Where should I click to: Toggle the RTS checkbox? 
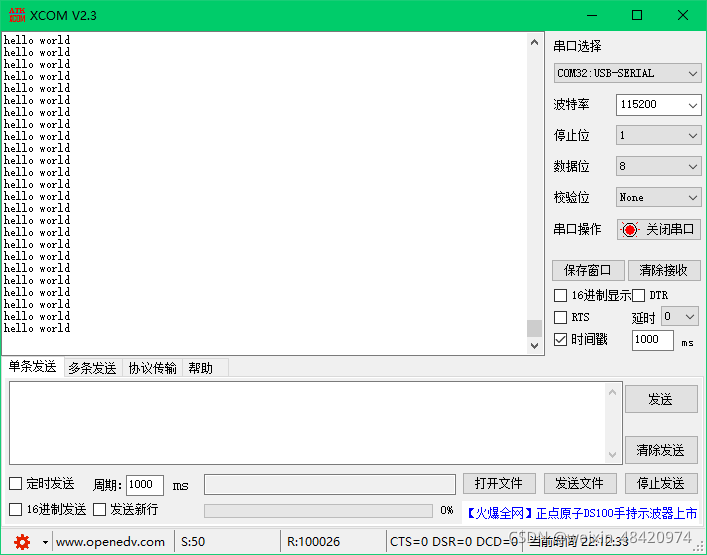pos(560,317)
